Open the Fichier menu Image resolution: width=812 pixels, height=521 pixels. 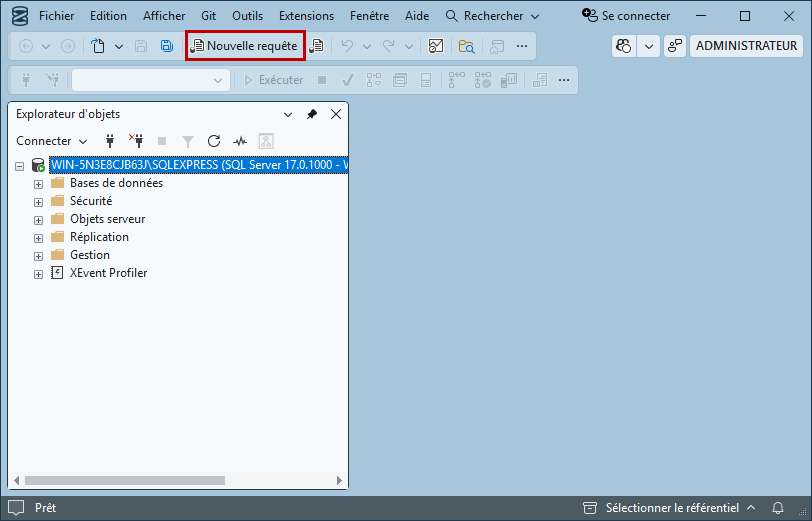click(56, 16)
